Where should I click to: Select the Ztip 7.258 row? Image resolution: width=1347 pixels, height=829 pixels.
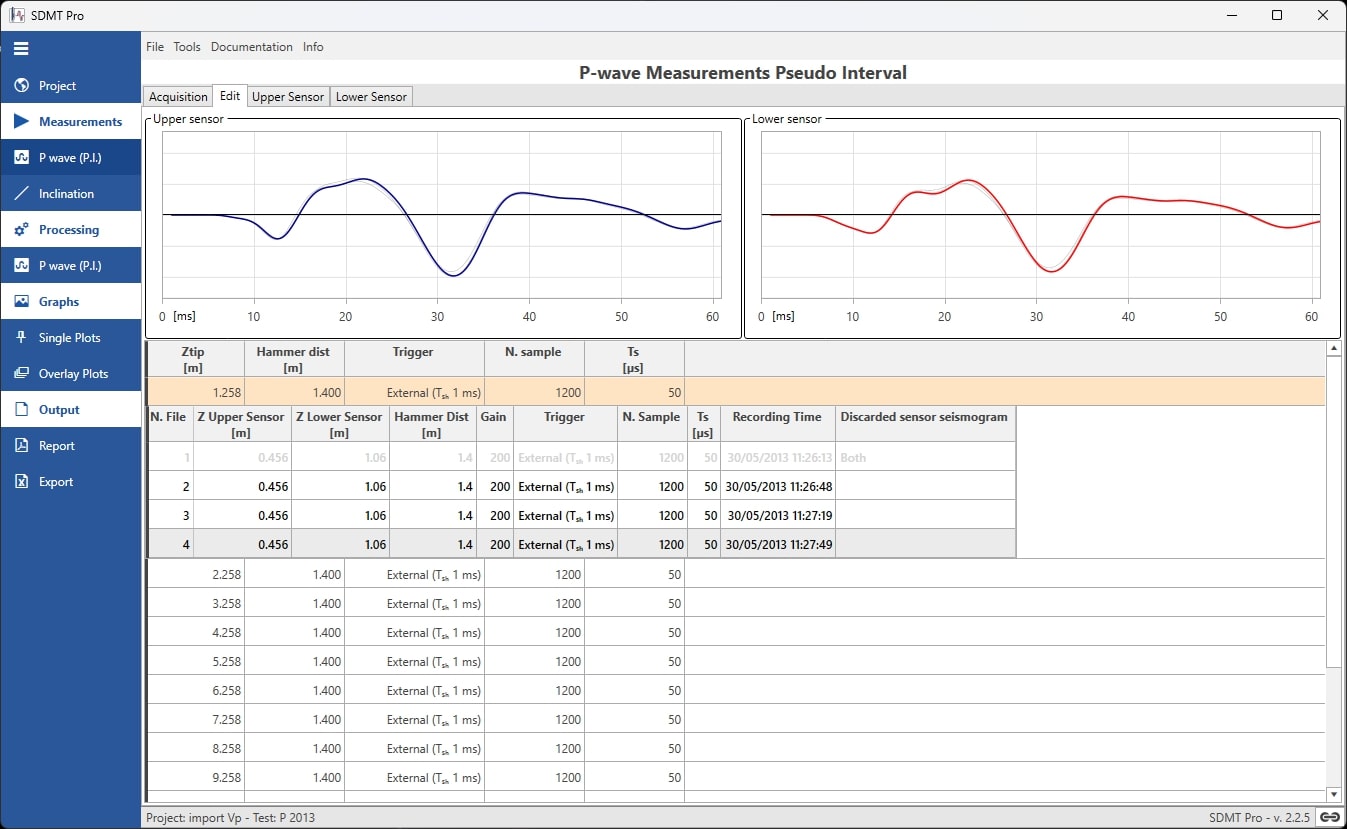click(736, 720)
